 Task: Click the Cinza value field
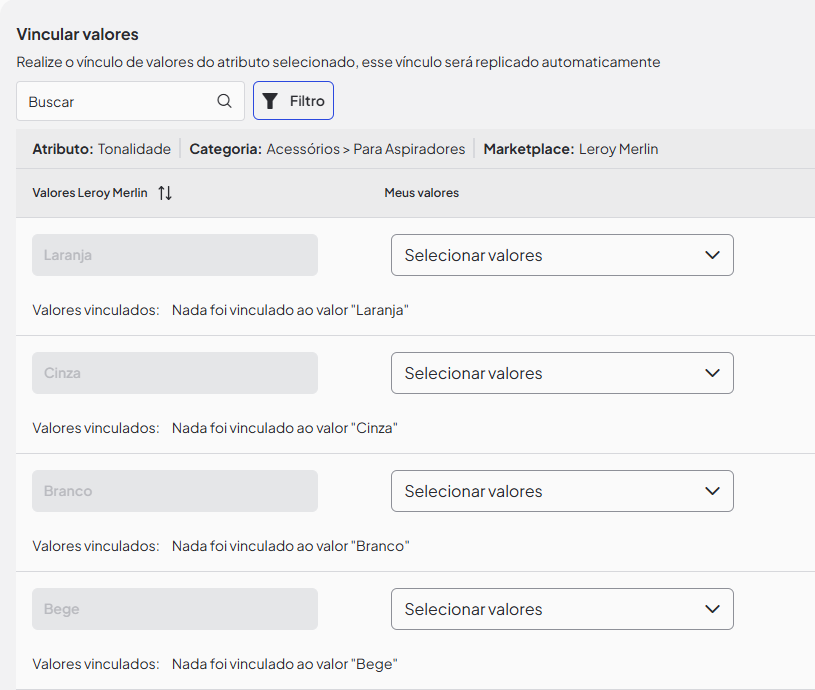tap(174, 373)
